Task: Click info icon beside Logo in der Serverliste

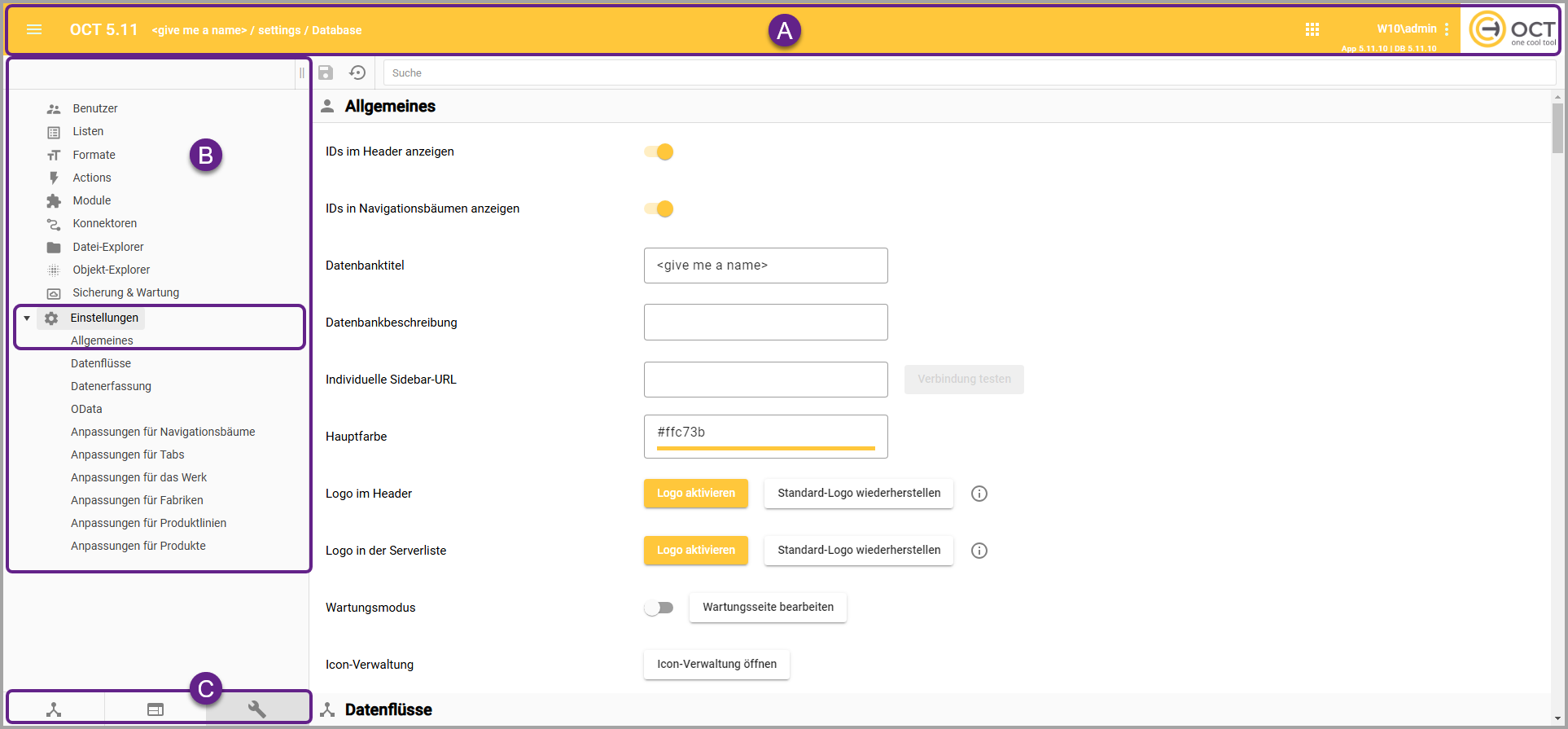Action: click(x=979, y=551)
